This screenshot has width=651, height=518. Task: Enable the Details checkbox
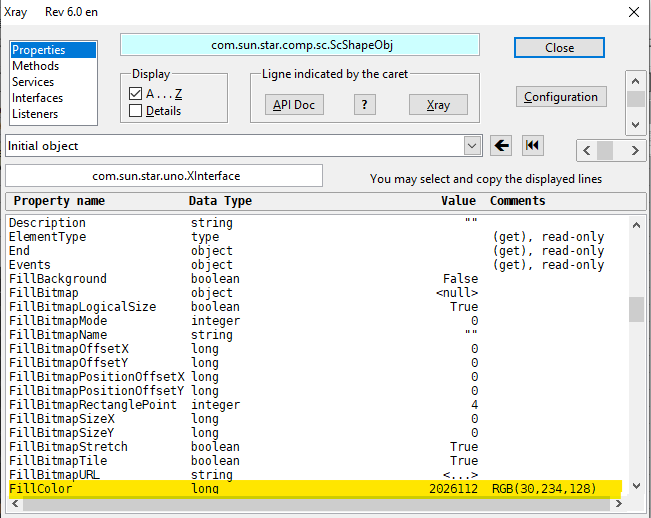[x=136, y=111]
